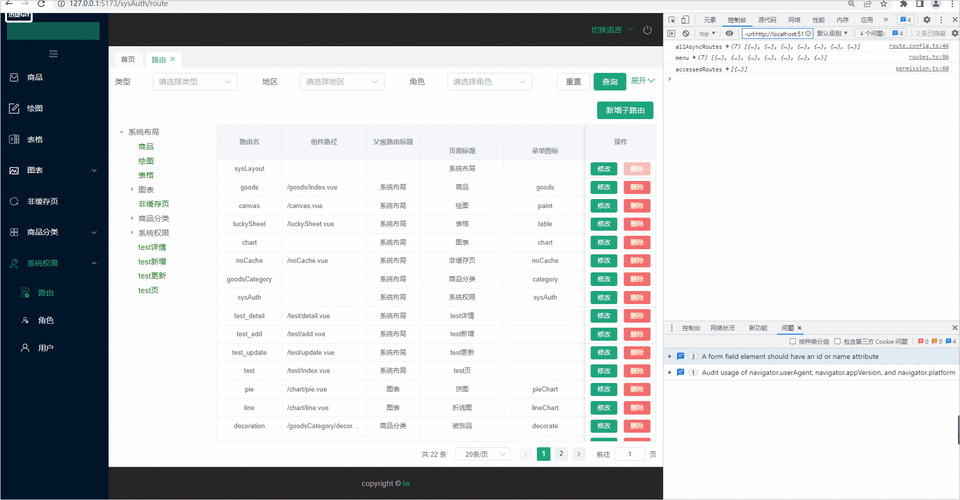The height and width of the screenshot is (500, 960).
Task: Expand the allAsyncRoutes array in console
Action: [x=727, y=47]
